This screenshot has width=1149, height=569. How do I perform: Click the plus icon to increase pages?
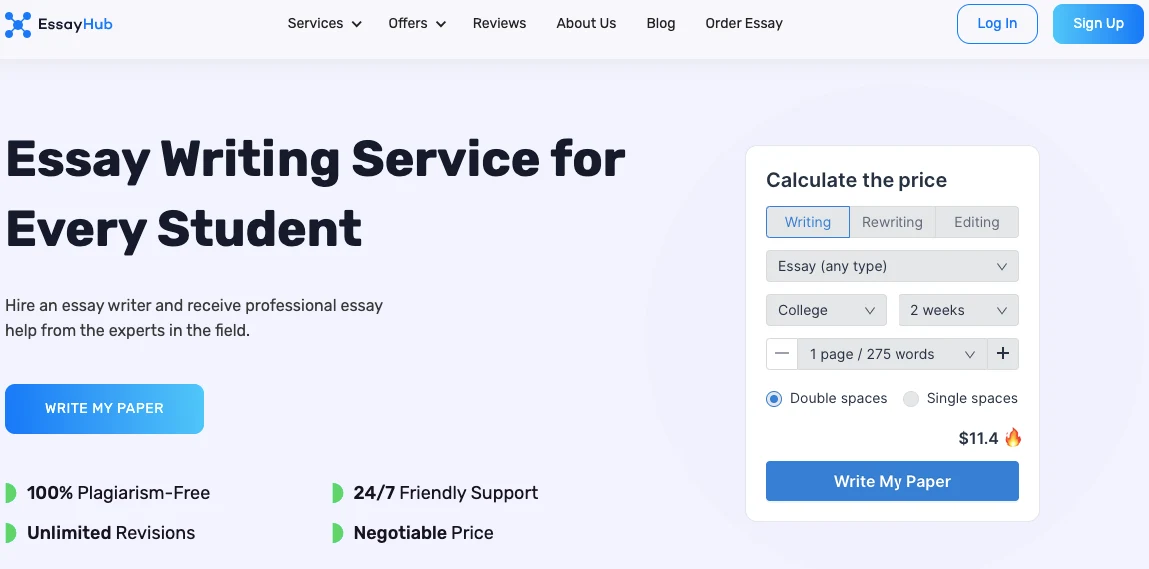pos(1003,354)
